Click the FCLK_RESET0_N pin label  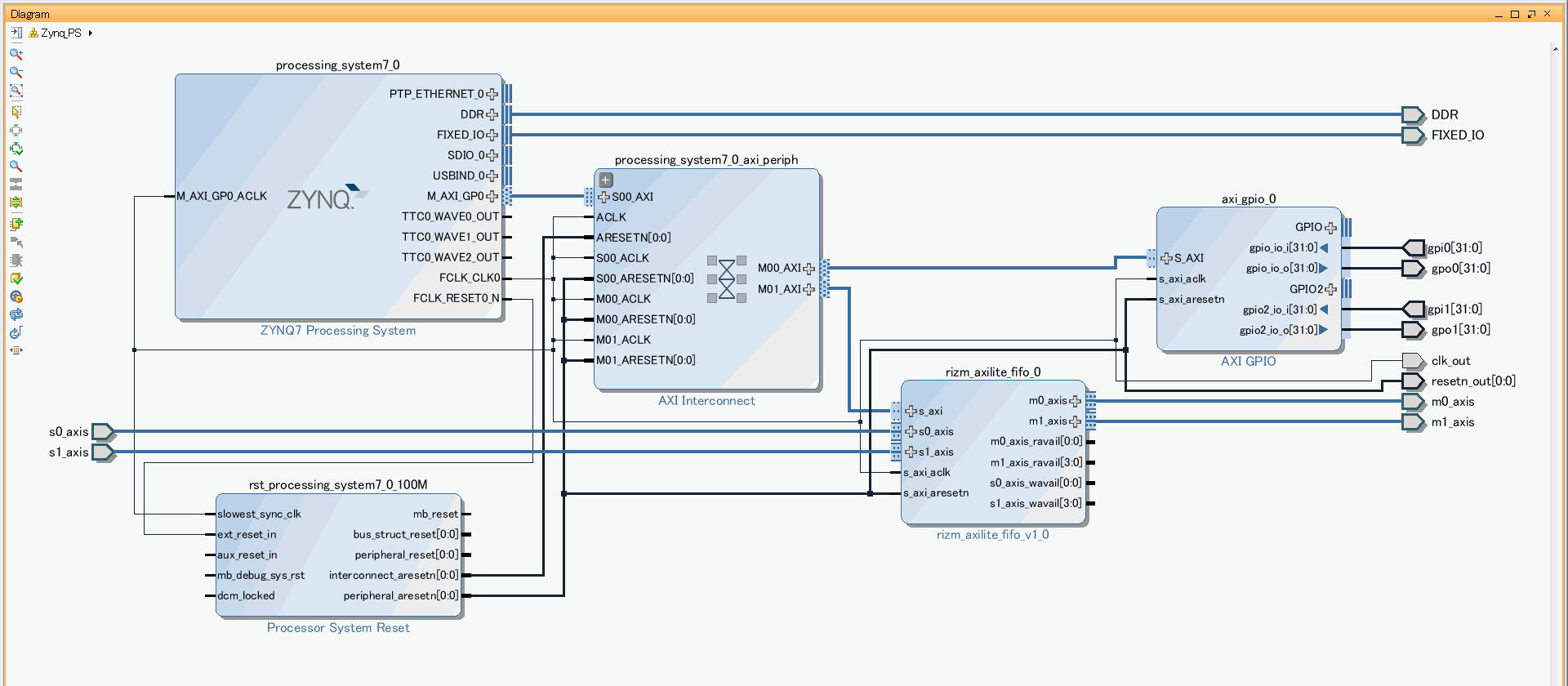coord(456,298)
